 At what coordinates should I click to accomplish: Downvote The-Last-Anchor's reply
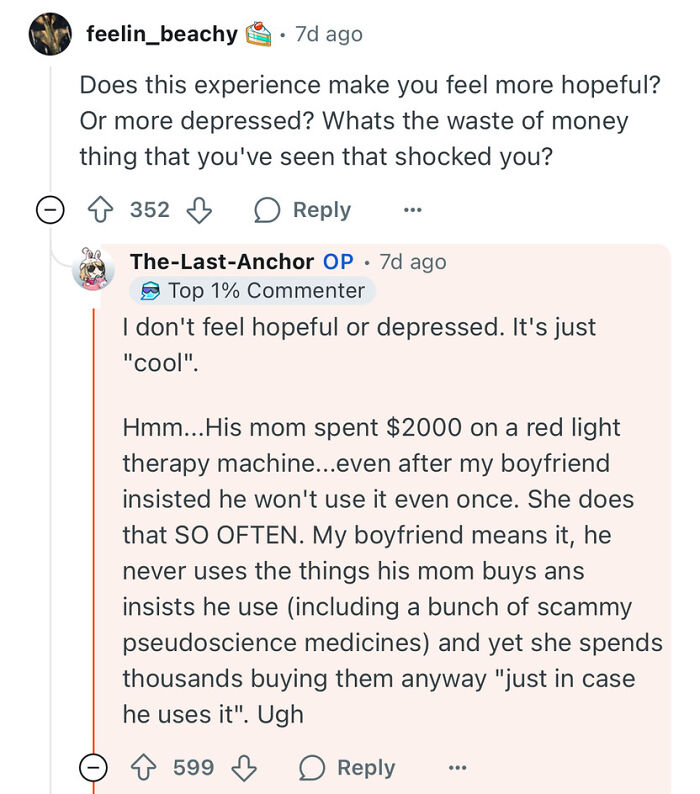click(x=243, y=767)
